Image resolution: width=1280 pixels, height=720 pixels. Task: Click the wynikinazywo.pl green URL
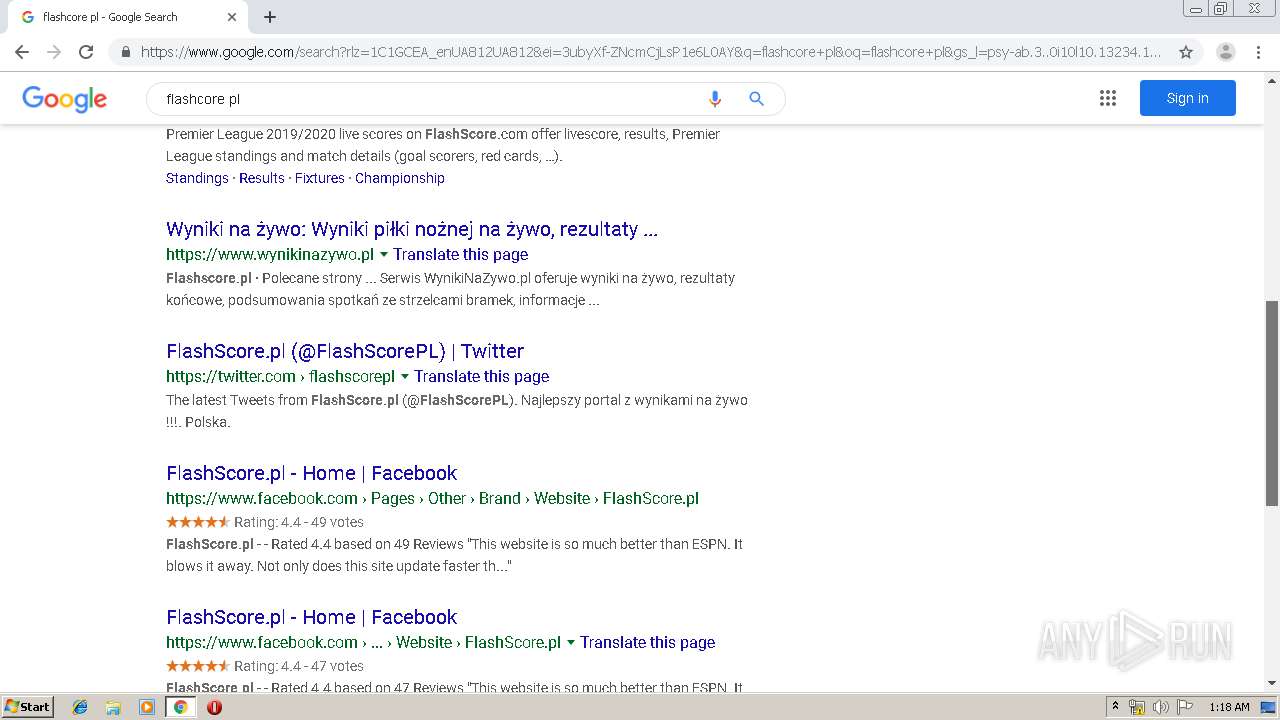point(270,254)
